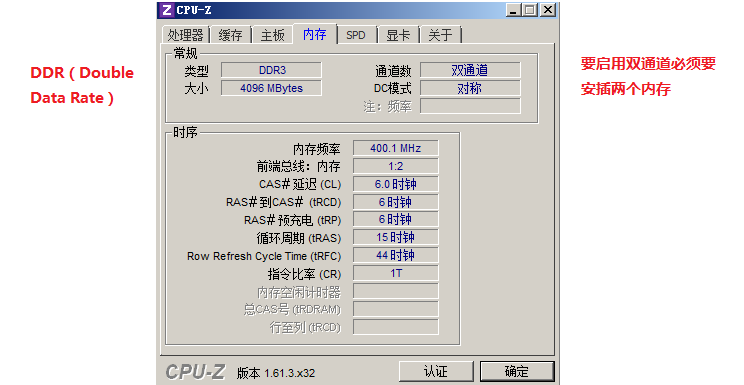744x385 pixels.
Task: Select the 1:2 FSB:DRAM ratio value
Action: [395, 166]
